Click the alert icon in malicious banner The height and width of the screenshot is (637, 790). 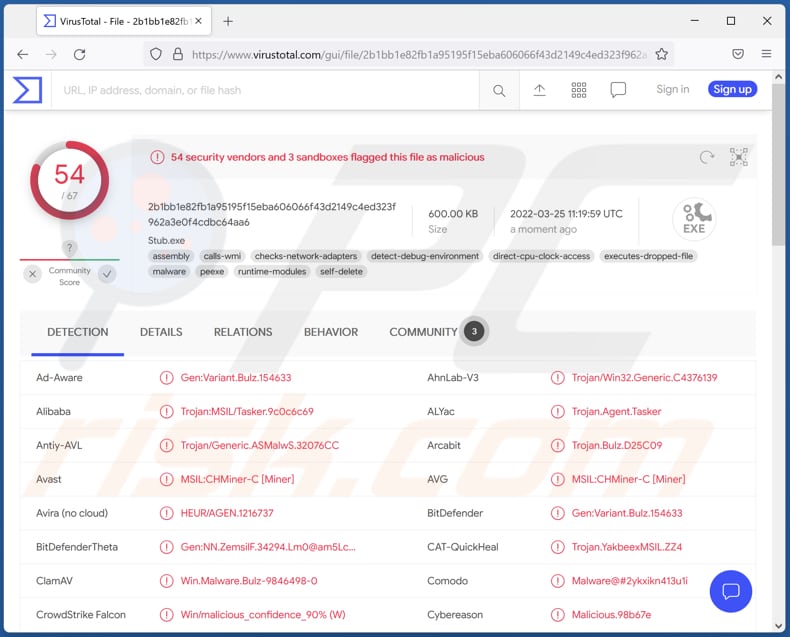157,157
